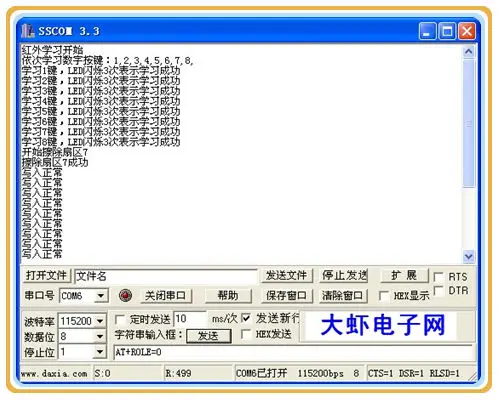
Task: Click the 保存窗口 button
Action: pos(286,296)
